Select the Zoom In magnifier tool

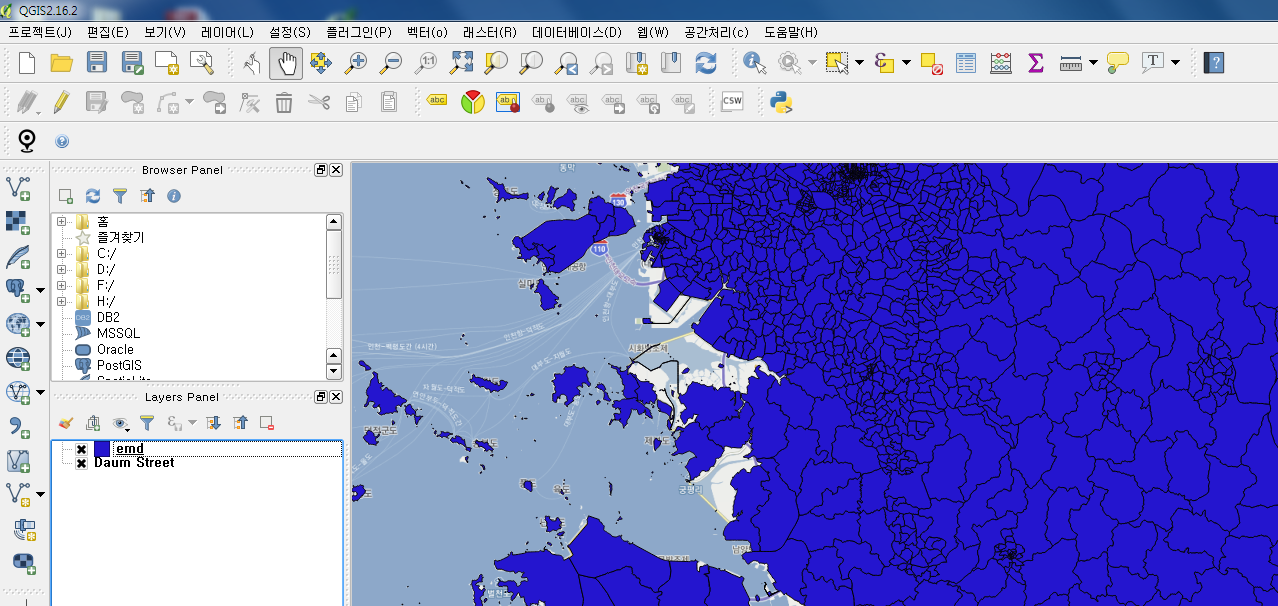point(356,63)
